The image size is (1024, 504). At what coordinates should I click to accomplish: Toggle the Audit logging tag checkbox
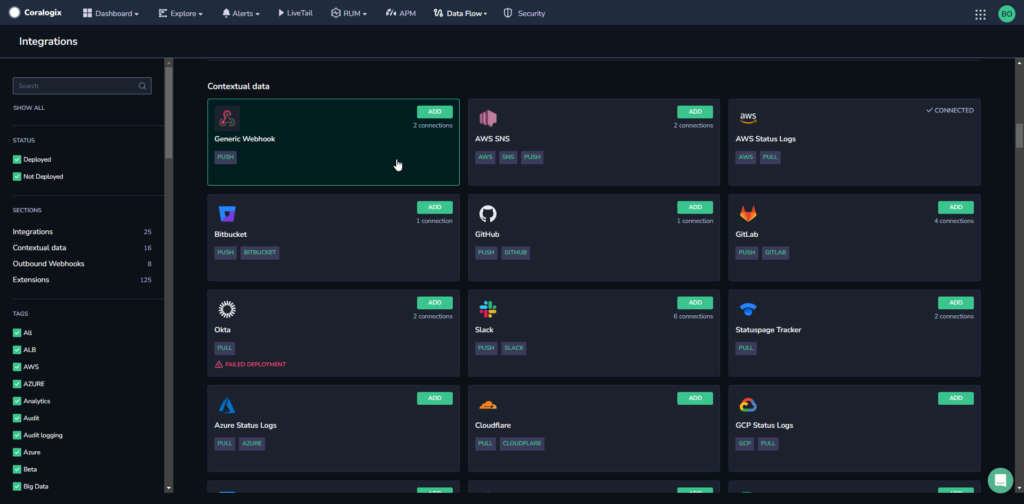(17, 435)
